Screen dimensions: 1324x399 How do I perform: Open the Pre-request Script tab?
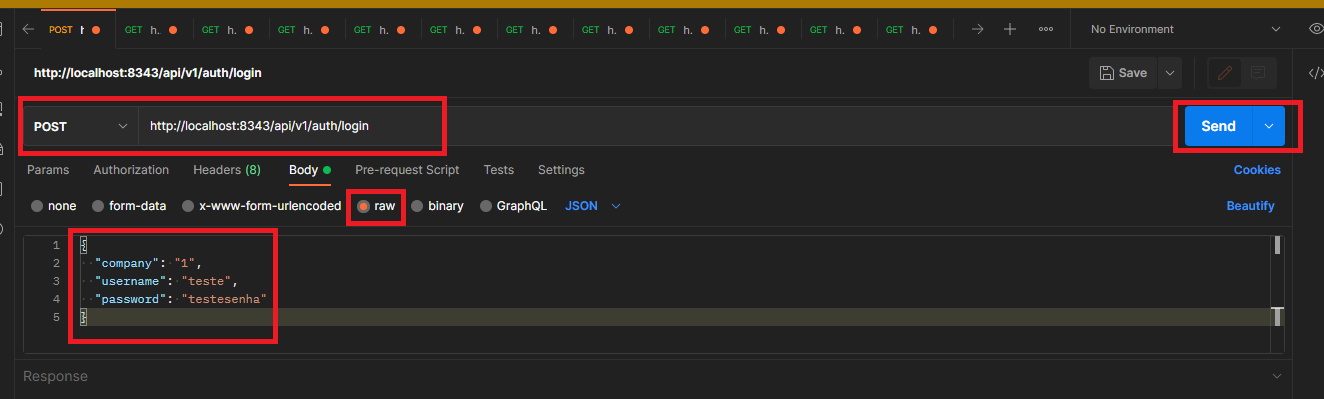coord(407,170)
